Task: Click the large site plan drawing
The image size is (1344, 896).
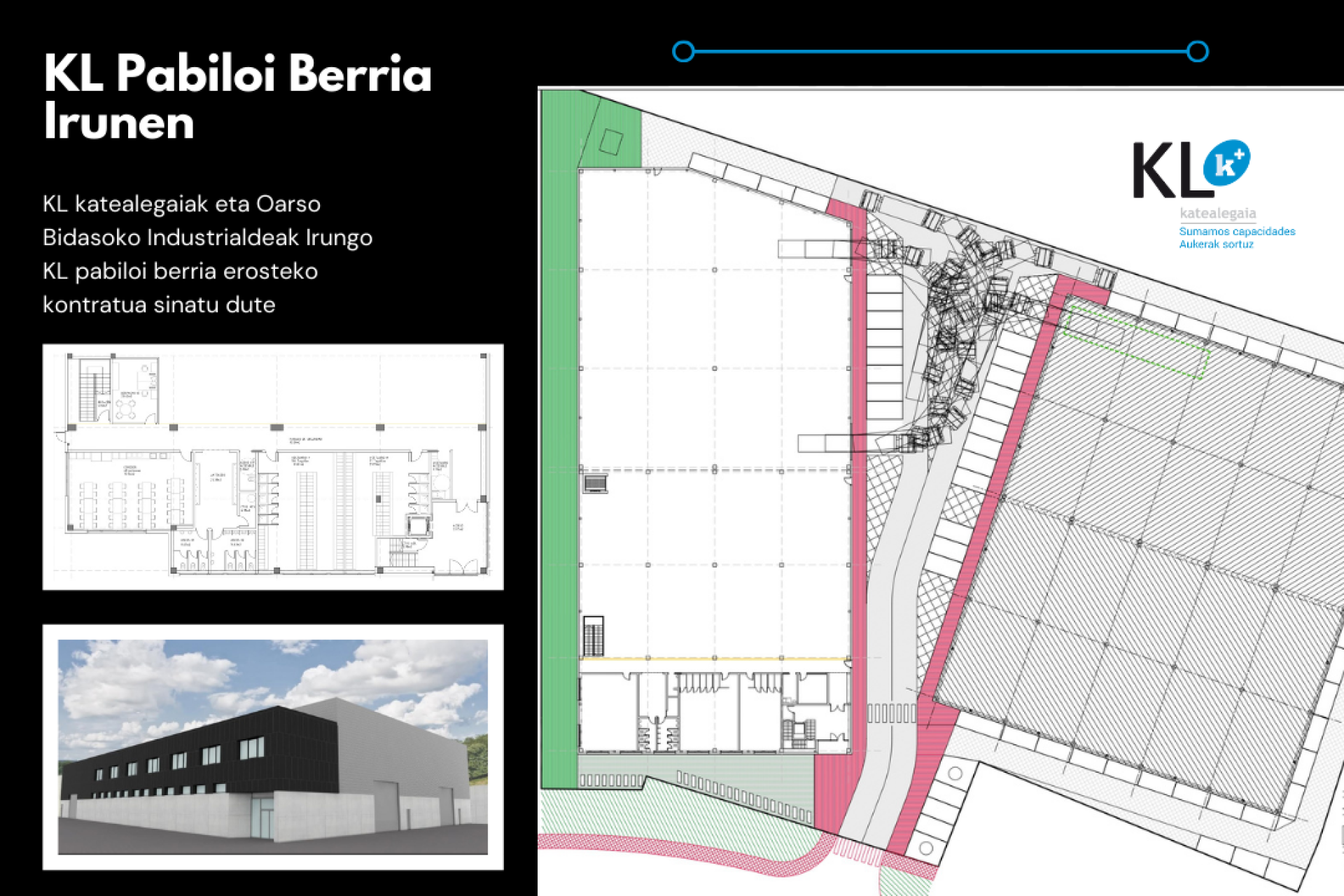Action: [x=941, y=491]
